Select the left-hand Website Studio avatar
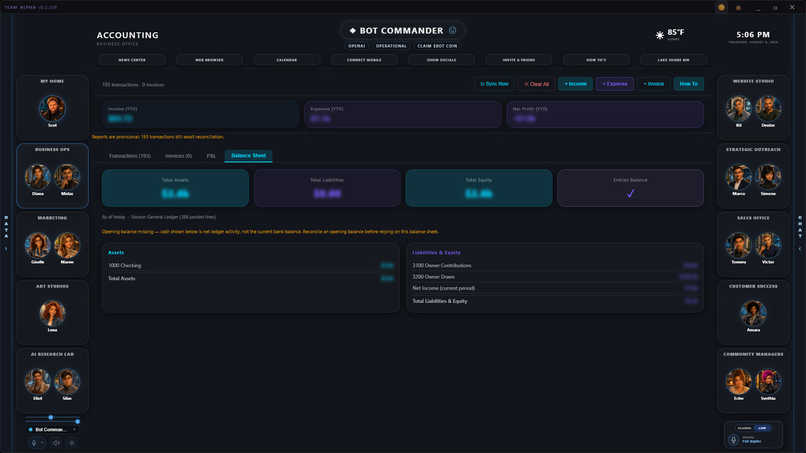This screenshot has height=453, width=806. pyautogui.click(x=739, y=108)
